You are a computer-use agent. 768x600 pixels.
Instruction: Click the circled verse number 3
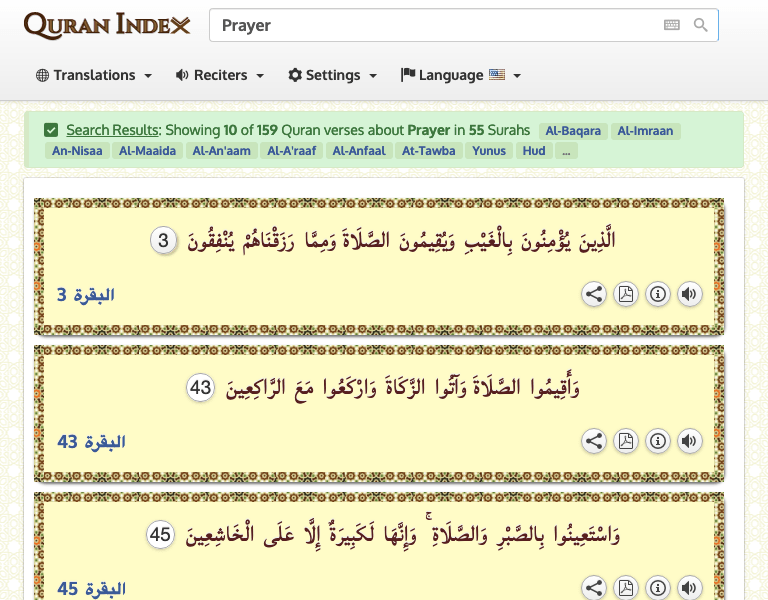(164, 240)
